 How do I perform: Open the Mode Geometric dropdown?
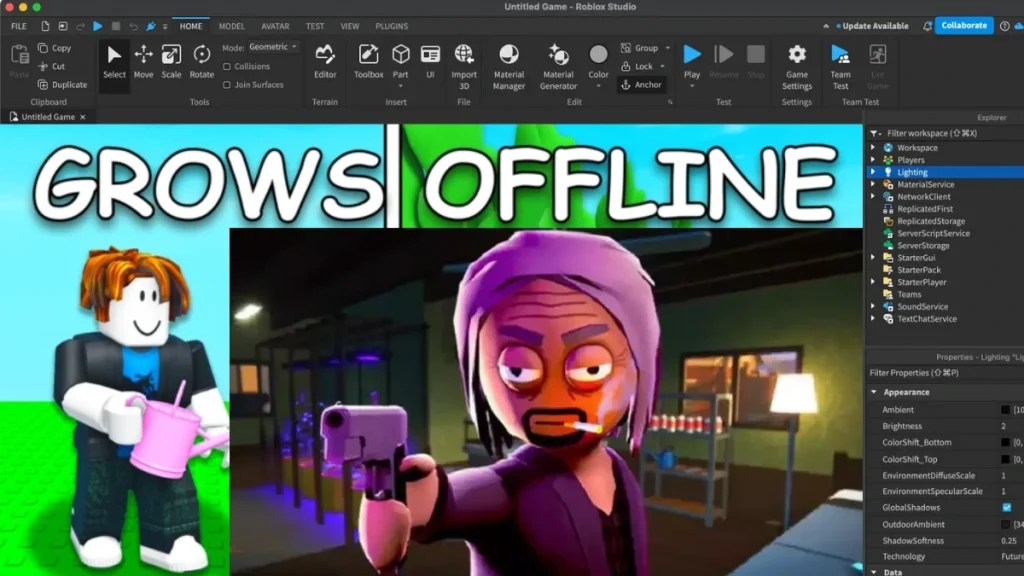point(273,47)
